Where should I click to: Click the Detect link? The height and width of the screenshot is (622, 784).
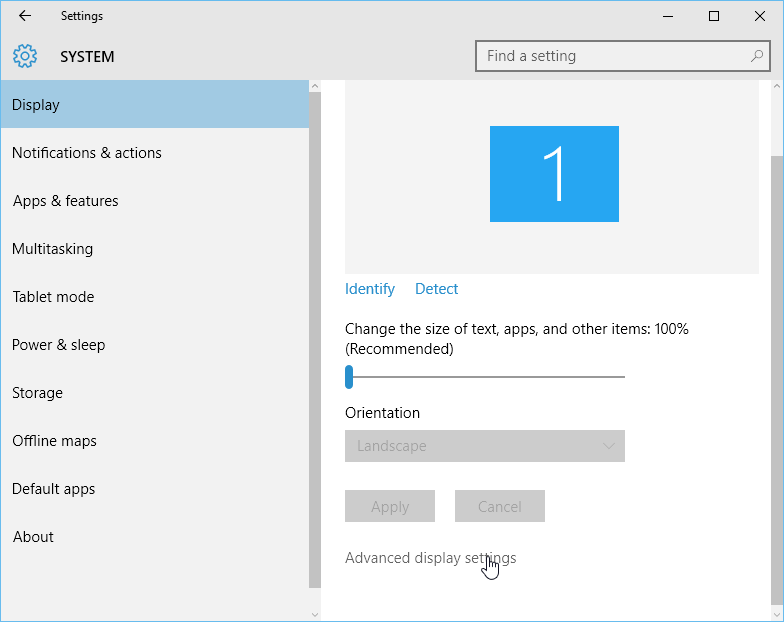coord(436,289)
